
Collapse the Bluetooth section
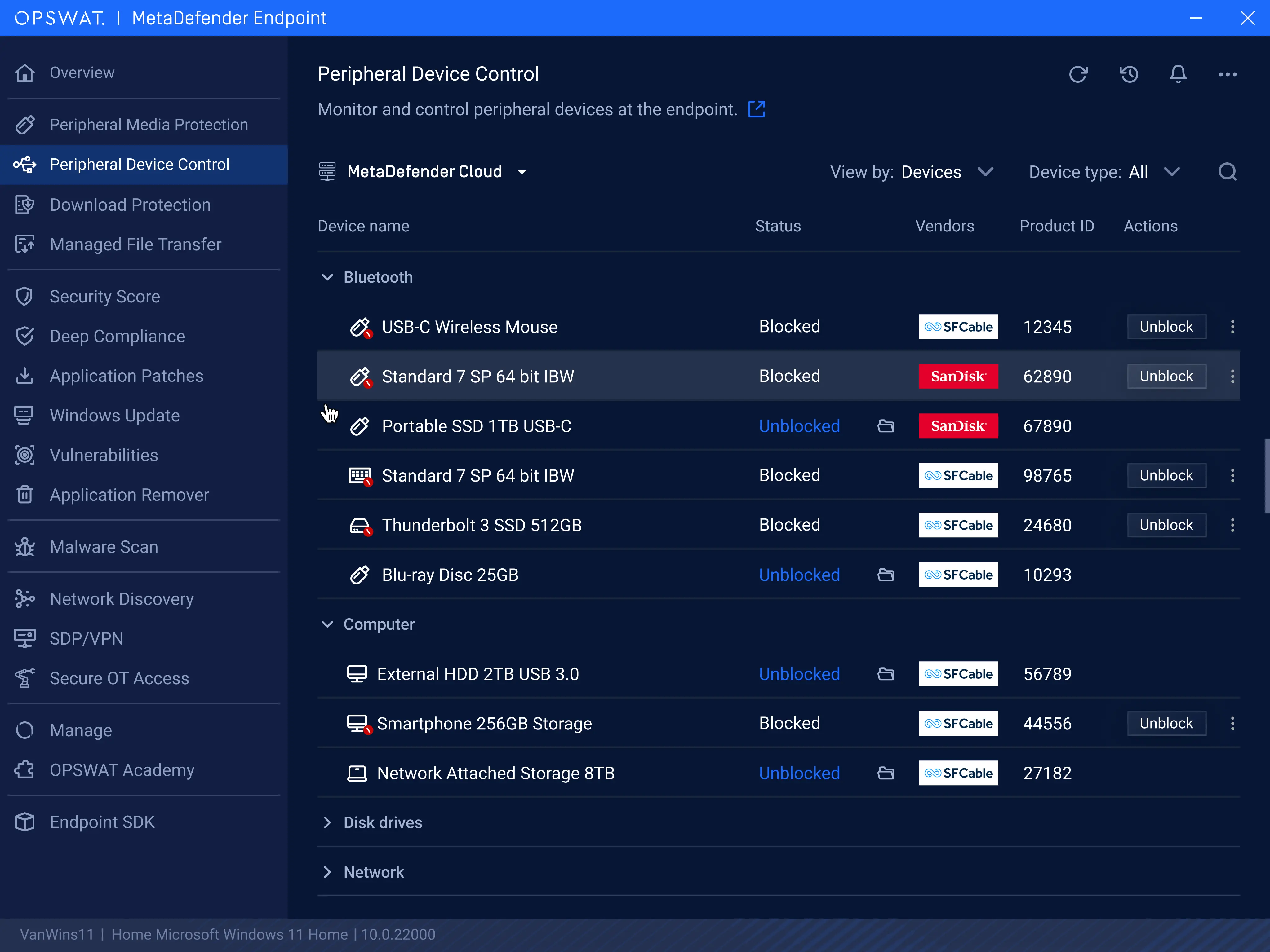[x=327, y=277]
